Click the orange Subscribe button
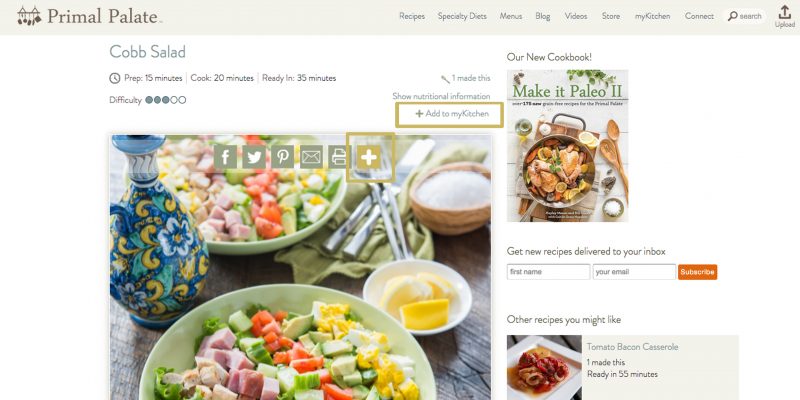Screen dimensions: 800x400 coord(697,272)
